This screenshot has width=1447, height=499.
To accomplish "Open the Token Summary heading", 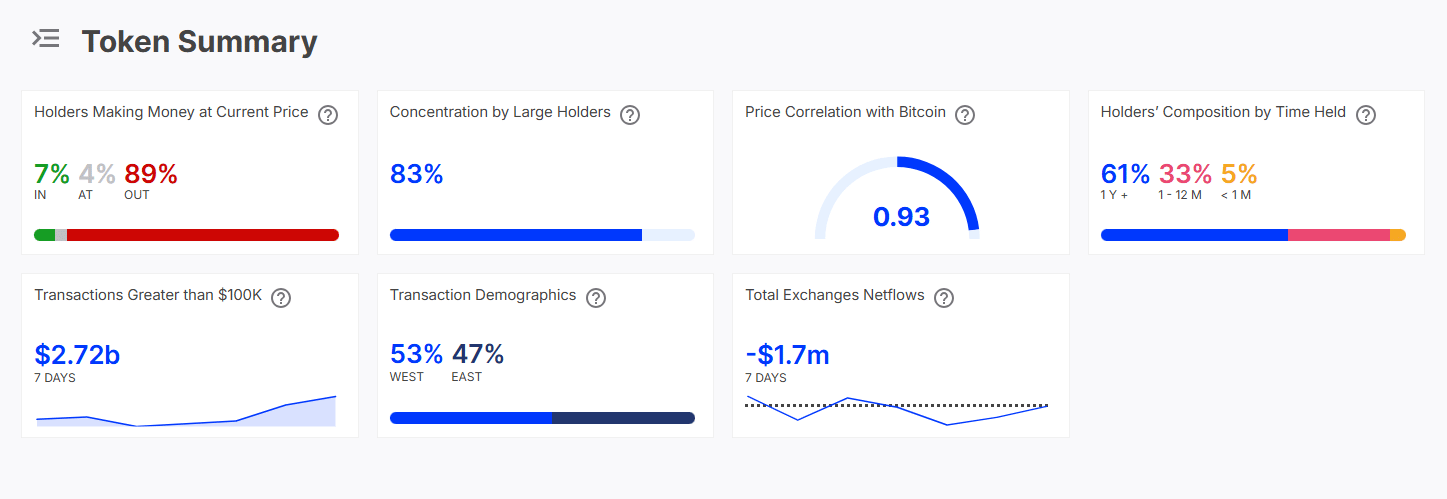I will pyautogui.click(x=199, y=41).
